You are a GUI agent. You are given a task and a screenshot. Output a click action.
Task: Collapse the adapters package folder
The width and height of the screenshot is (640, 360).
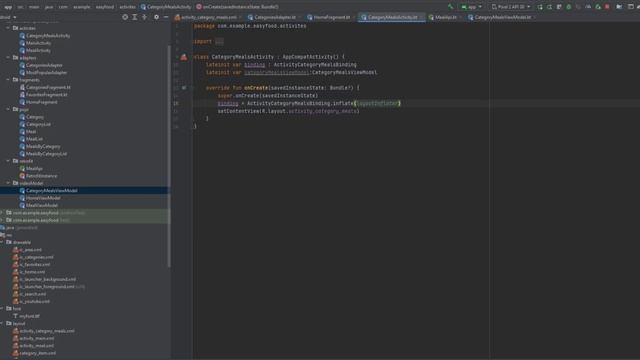(x=8, y=58)
